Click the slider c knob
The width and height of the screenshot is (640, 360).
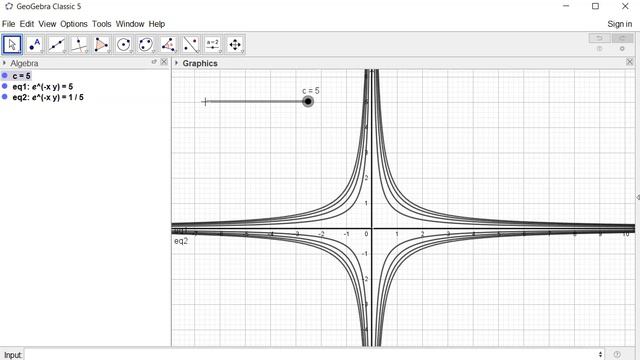(x=308, y=101)
